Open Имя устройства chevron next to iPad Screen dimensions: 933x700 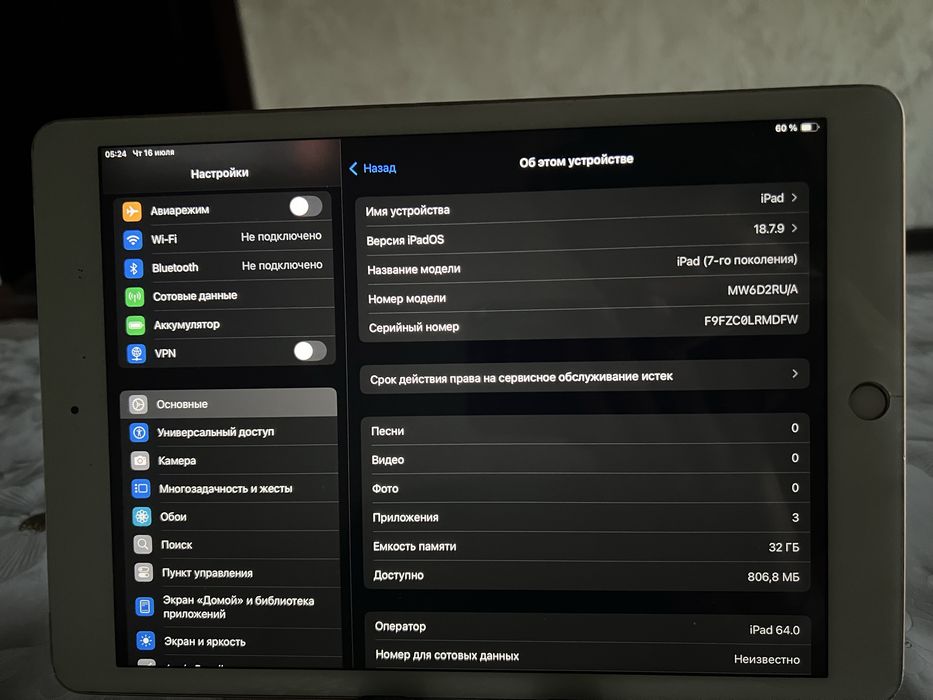(794, 197)
